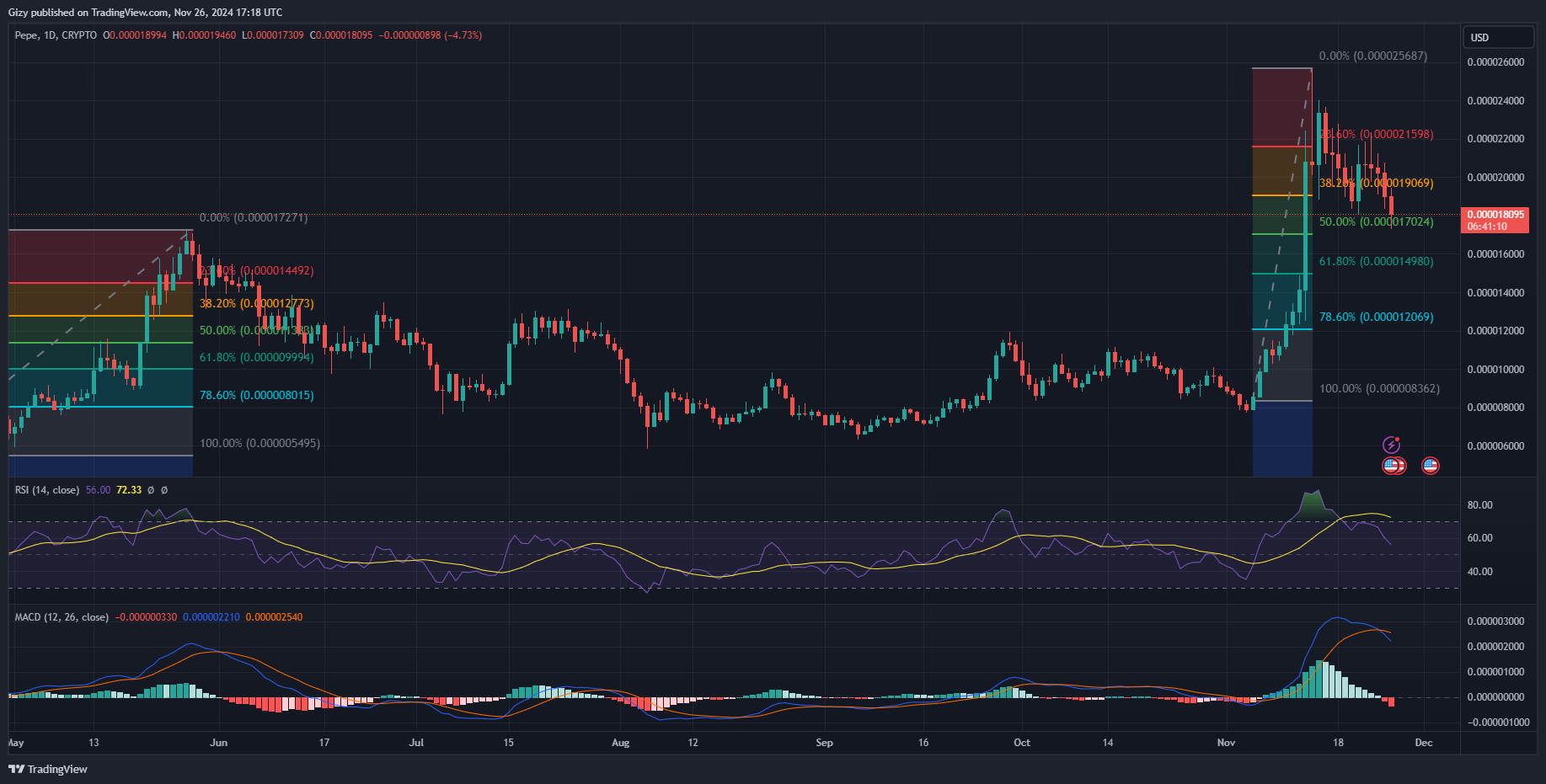Click Fib label 61.80% (0.000009994)

257,358
